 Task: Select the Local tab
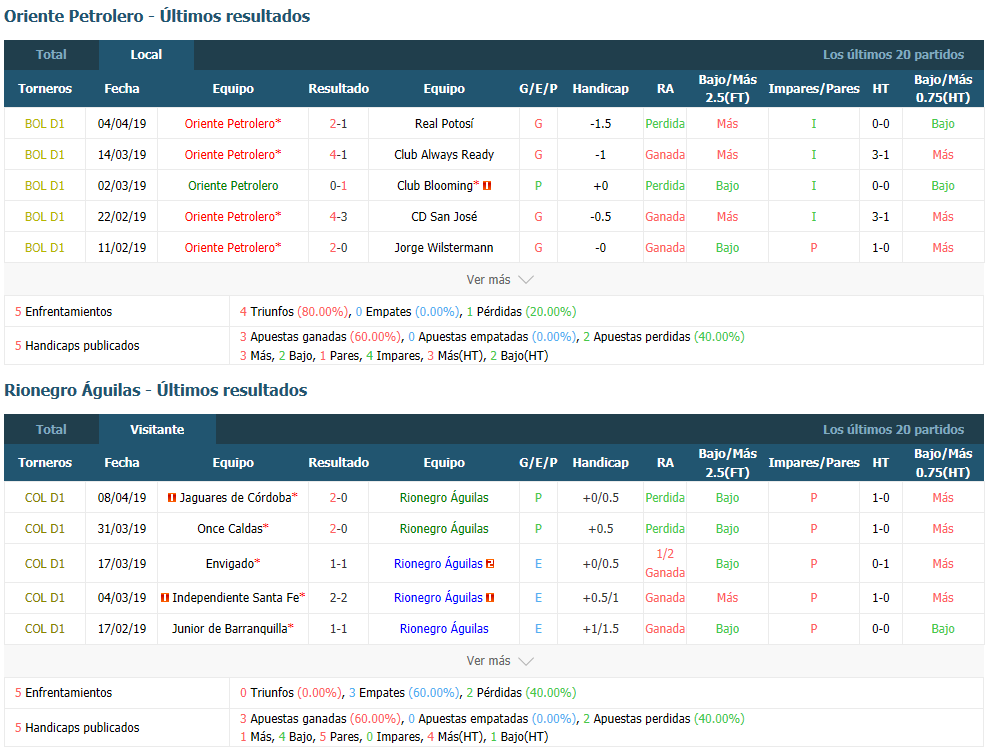pos(146,55)
